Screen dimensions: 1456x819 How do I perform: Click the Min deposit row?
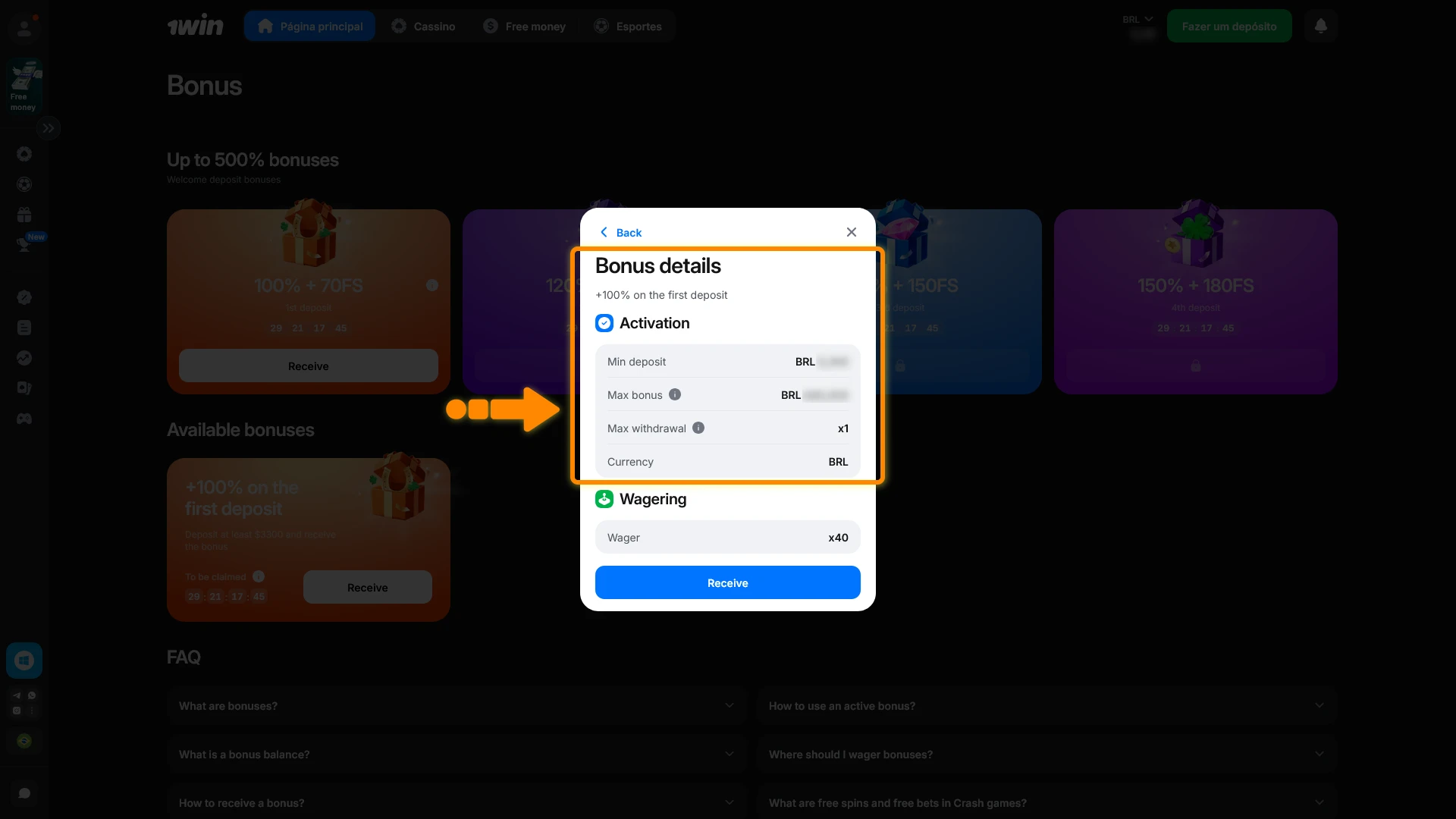[x=727, y=361]
